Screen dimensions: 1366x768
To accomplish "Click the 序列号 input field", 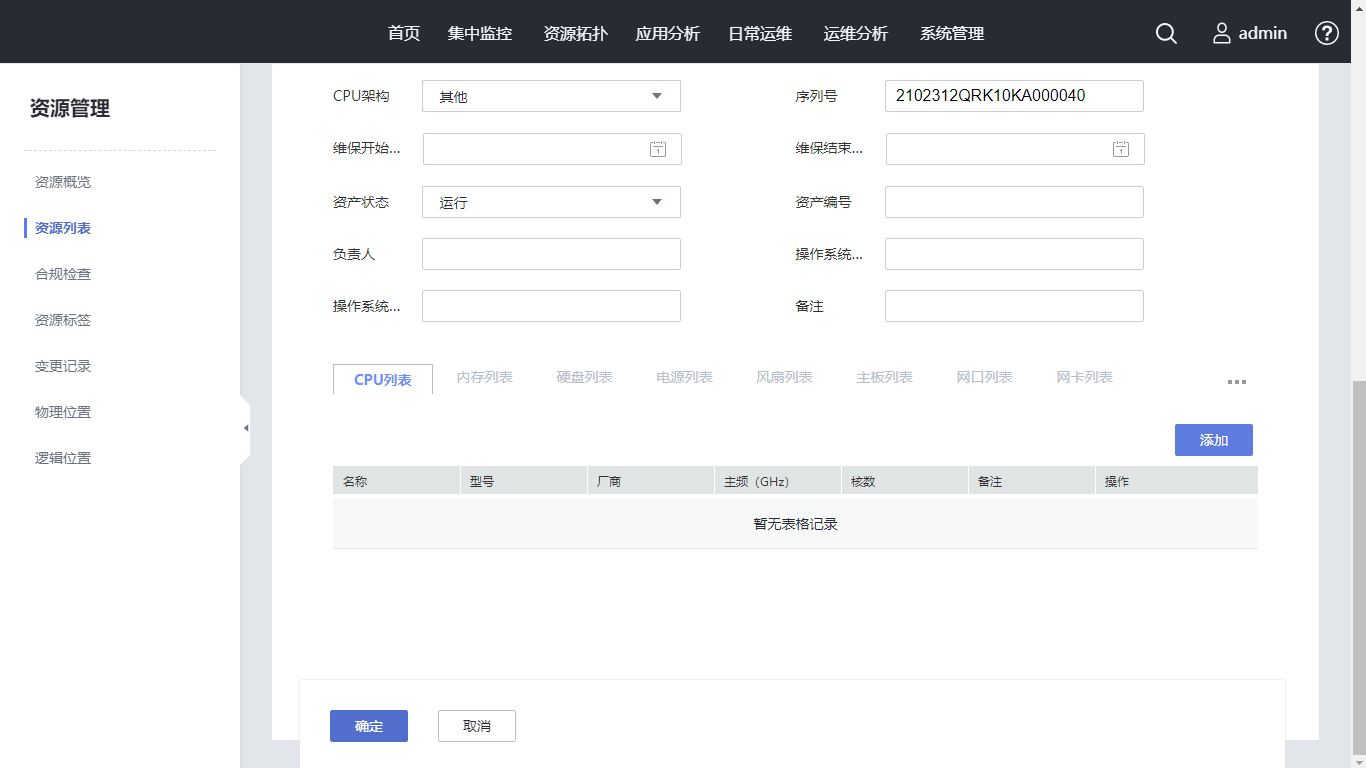I will pyautogui.click(x=1013, y=96).
